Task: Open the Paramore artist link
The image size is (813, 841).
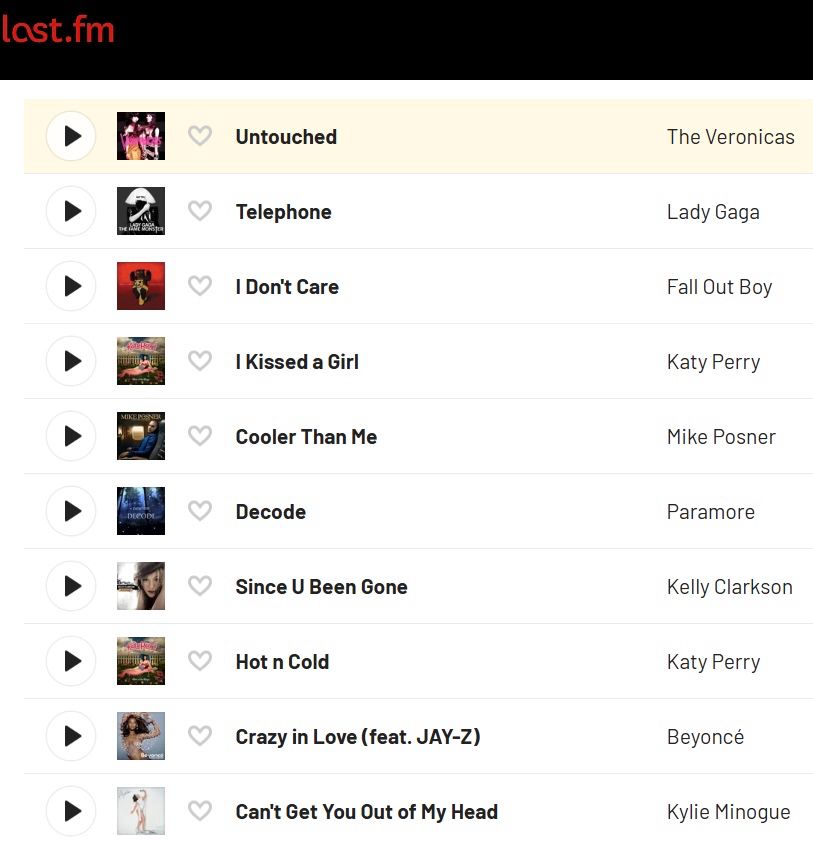Action: tap(710, 512)
